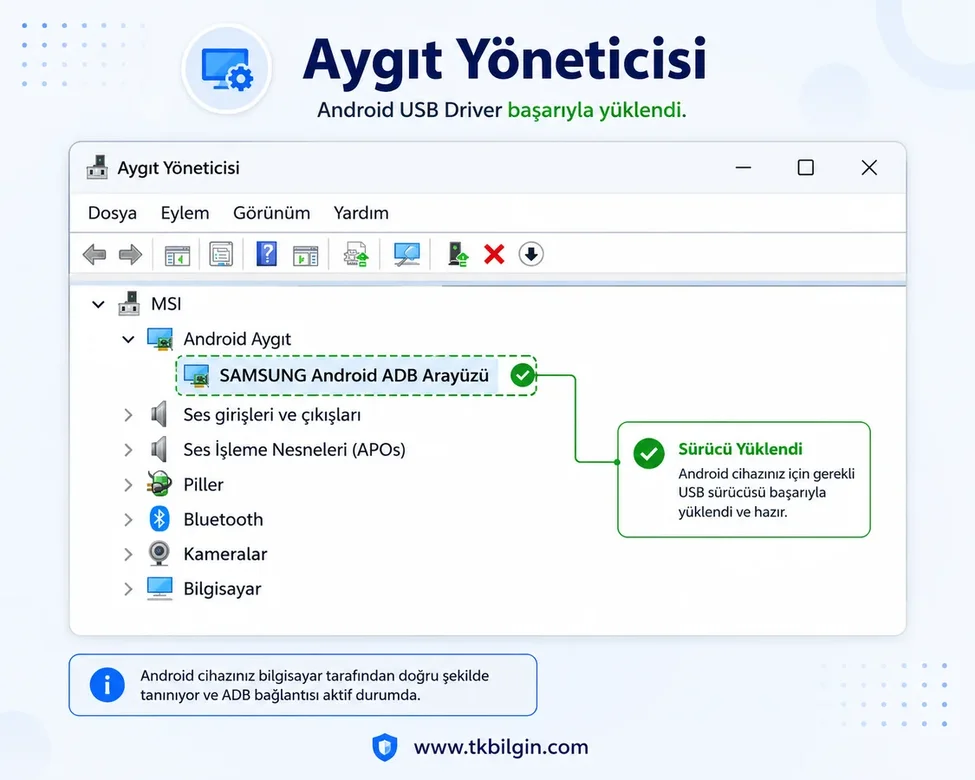Viewport: 975px width, 780px height.
Task: Open the Eylem menu
Action: tap(185, 213)
